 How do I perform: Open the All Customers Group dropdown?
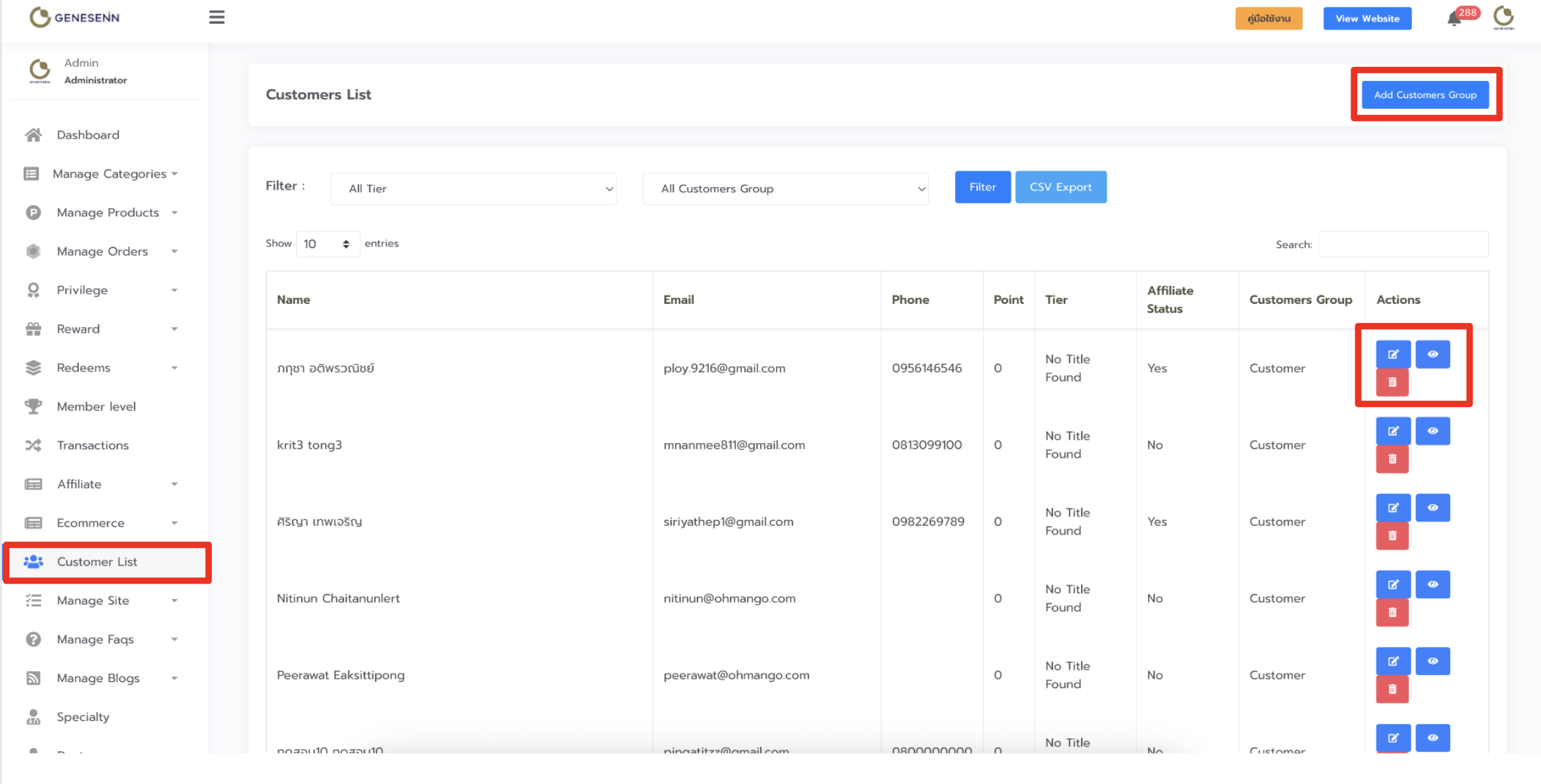tap(785, 189)
